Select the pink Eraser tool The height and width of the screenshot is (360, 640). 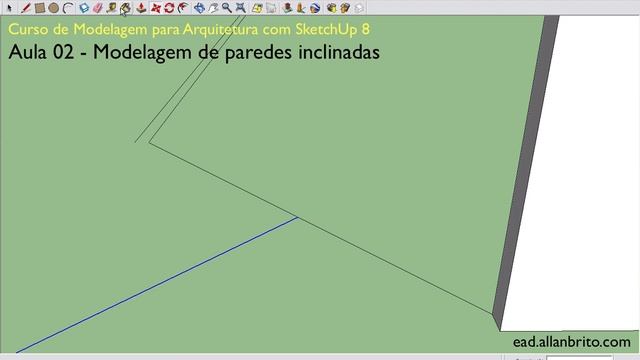click(x=98, y=8)
